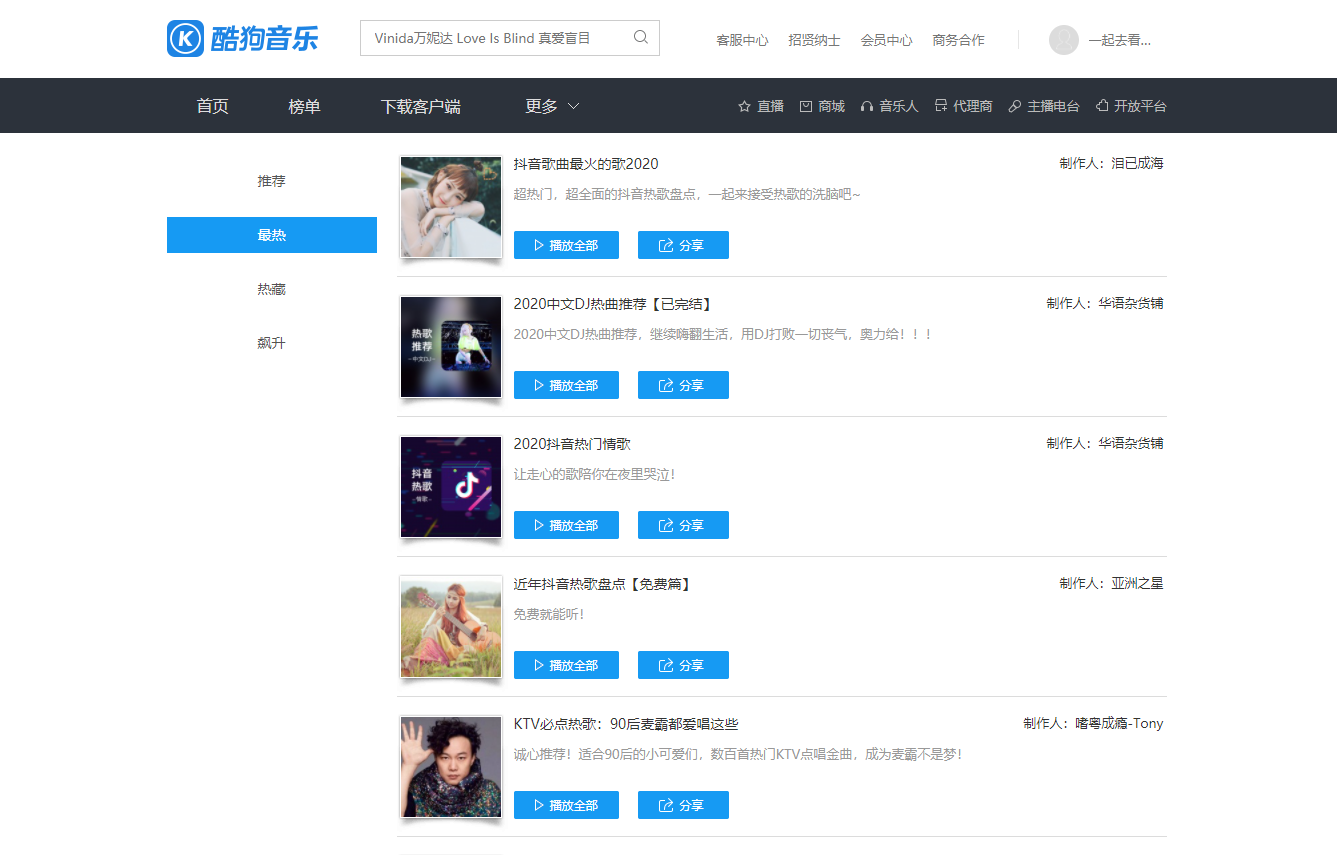The height and width of the screenshot is (855, 1337).
Task: Click the 客服中心 link
Action: coord(742,40)
